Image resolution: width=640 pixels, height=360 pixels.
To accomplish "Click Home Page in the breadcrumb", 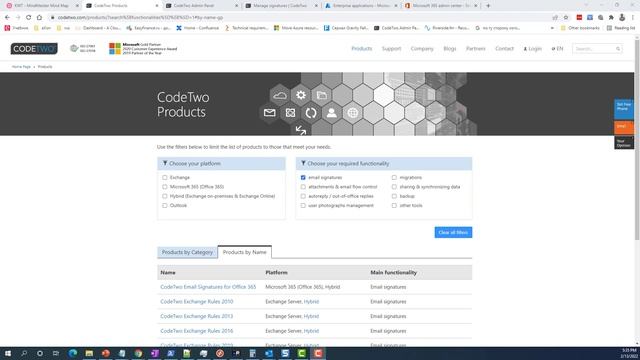I will tap(21, 67).
